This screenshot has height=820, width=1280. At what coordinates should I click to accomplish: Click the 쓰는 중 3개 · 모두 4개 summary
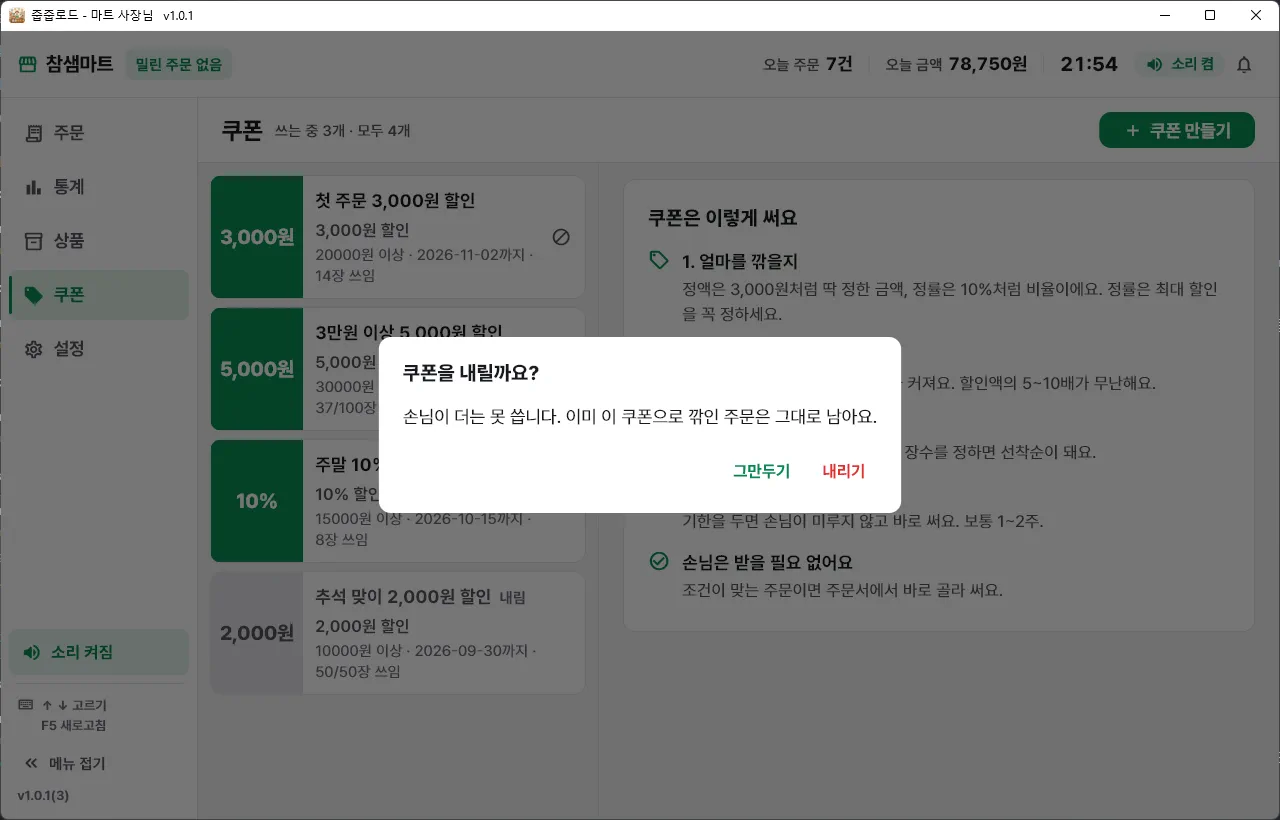[342, 131]
